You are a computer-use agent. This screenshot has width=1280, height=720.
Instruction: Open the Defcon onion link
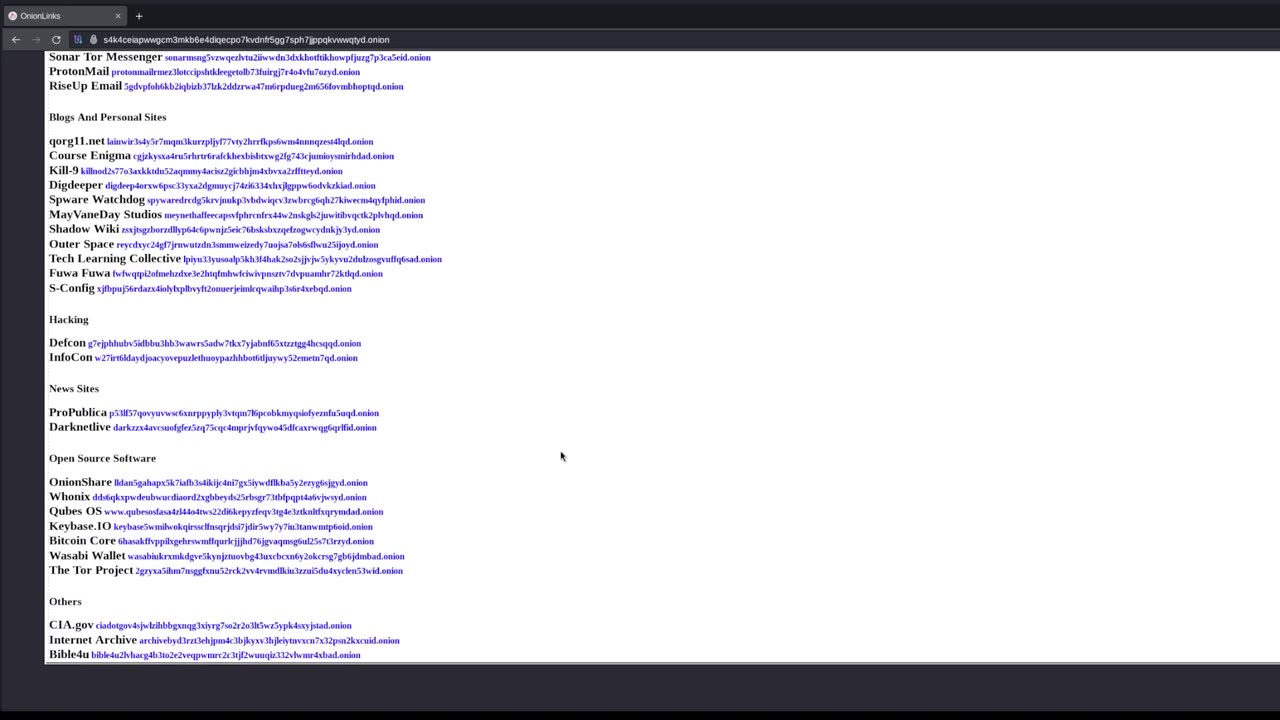tap(225, 344)
